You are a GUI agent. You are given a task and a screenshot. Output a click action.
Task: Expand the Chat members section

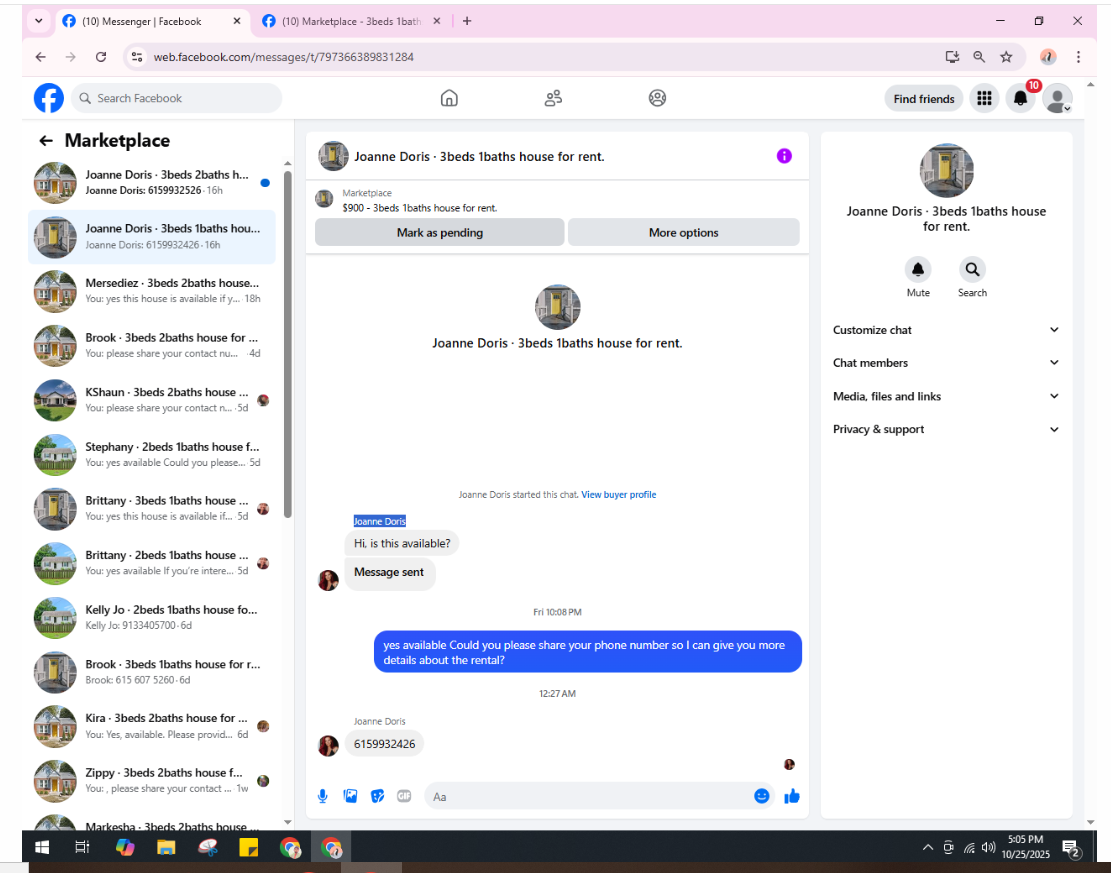[946, 363]
